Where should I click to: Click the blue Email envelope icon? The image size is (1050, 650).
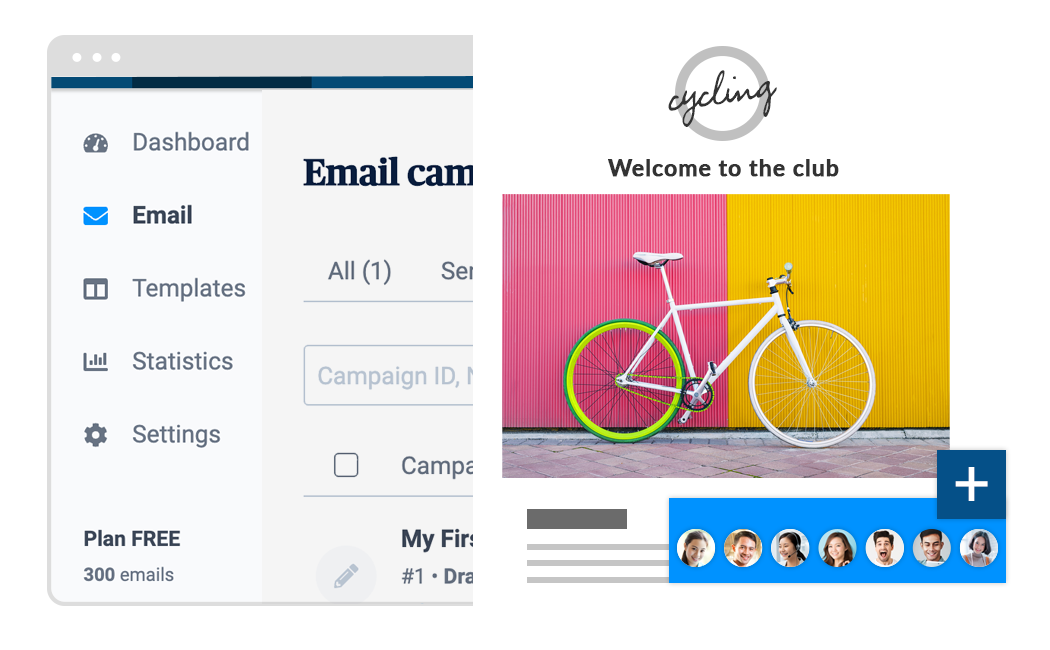tap(96, 216)
